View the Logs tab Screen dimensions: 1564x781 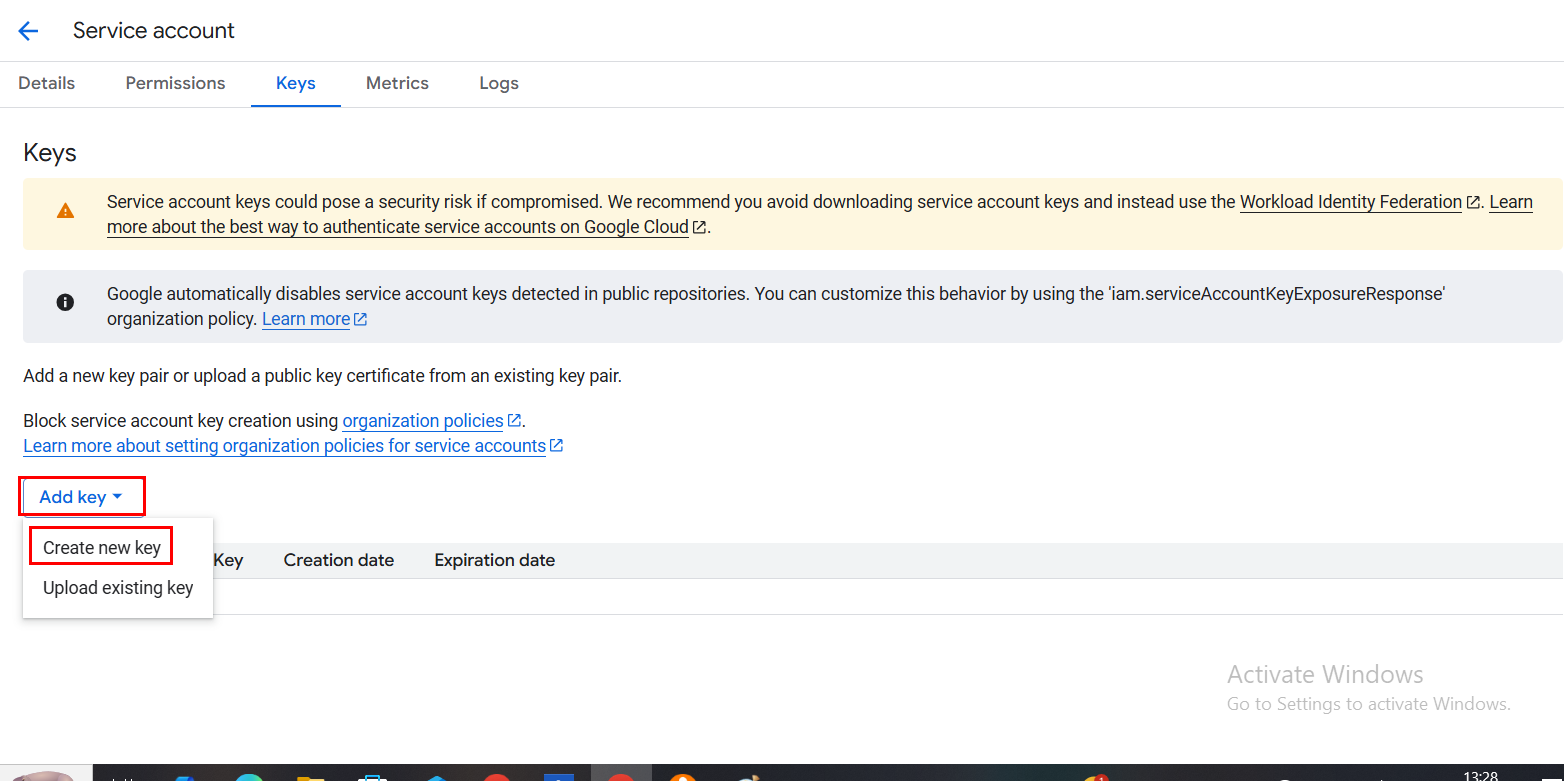click(498, 83)
